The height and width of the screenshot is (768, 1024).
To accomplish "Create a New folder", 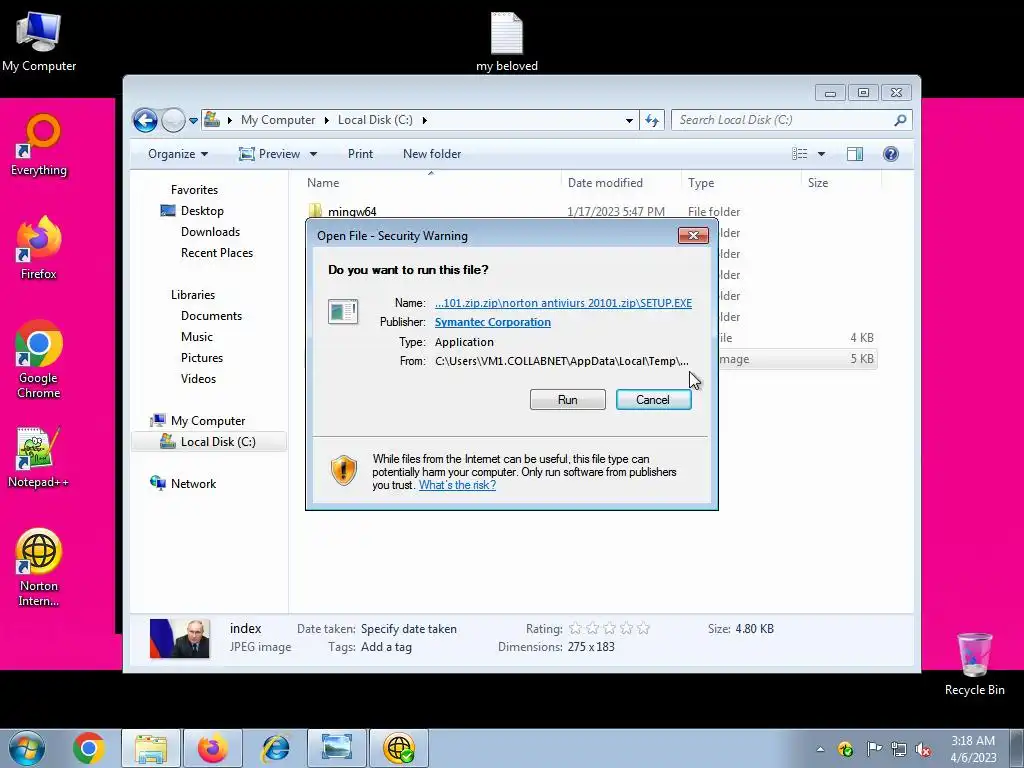I will pyautogui.click(x=432, y=154).
